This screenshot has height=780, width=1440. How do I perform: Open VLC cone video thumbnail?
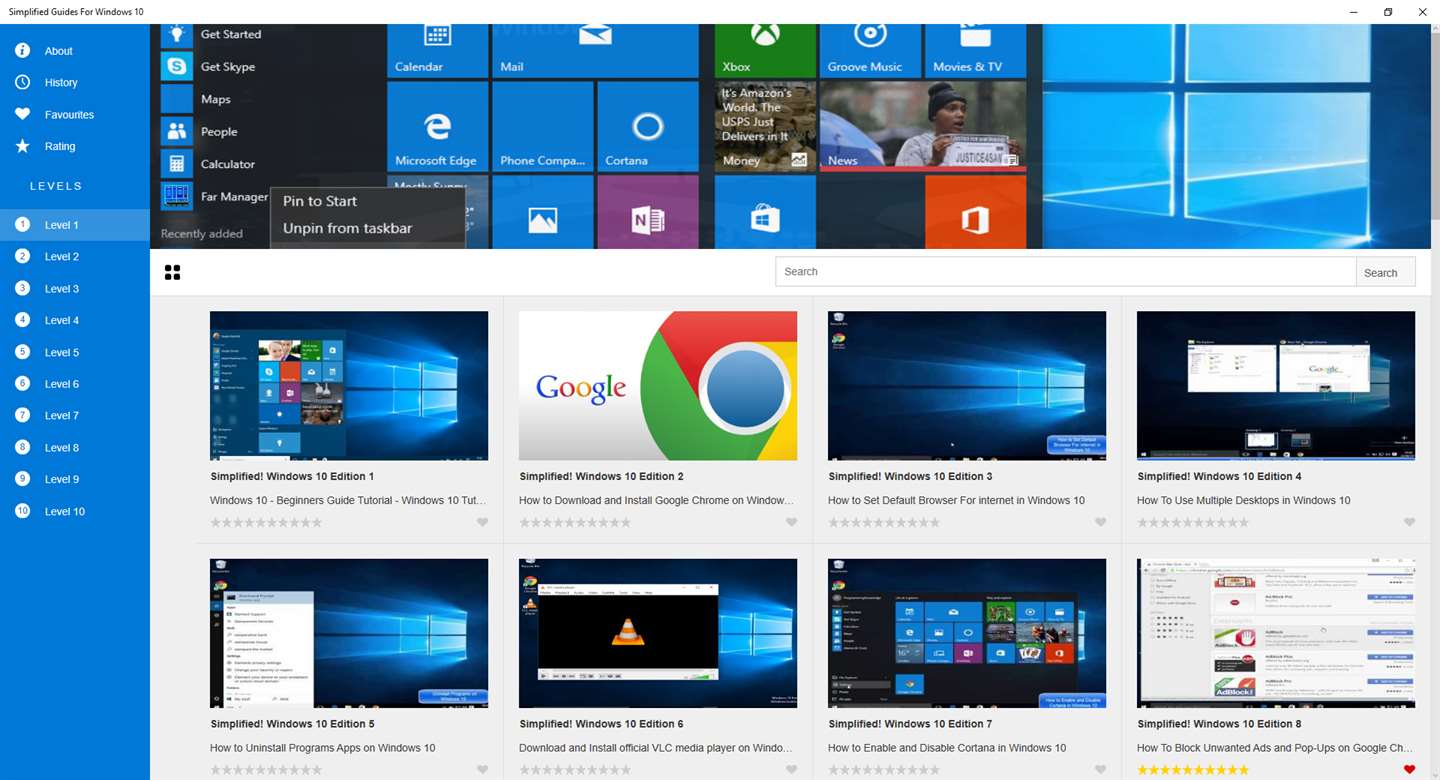coord(658,633)
